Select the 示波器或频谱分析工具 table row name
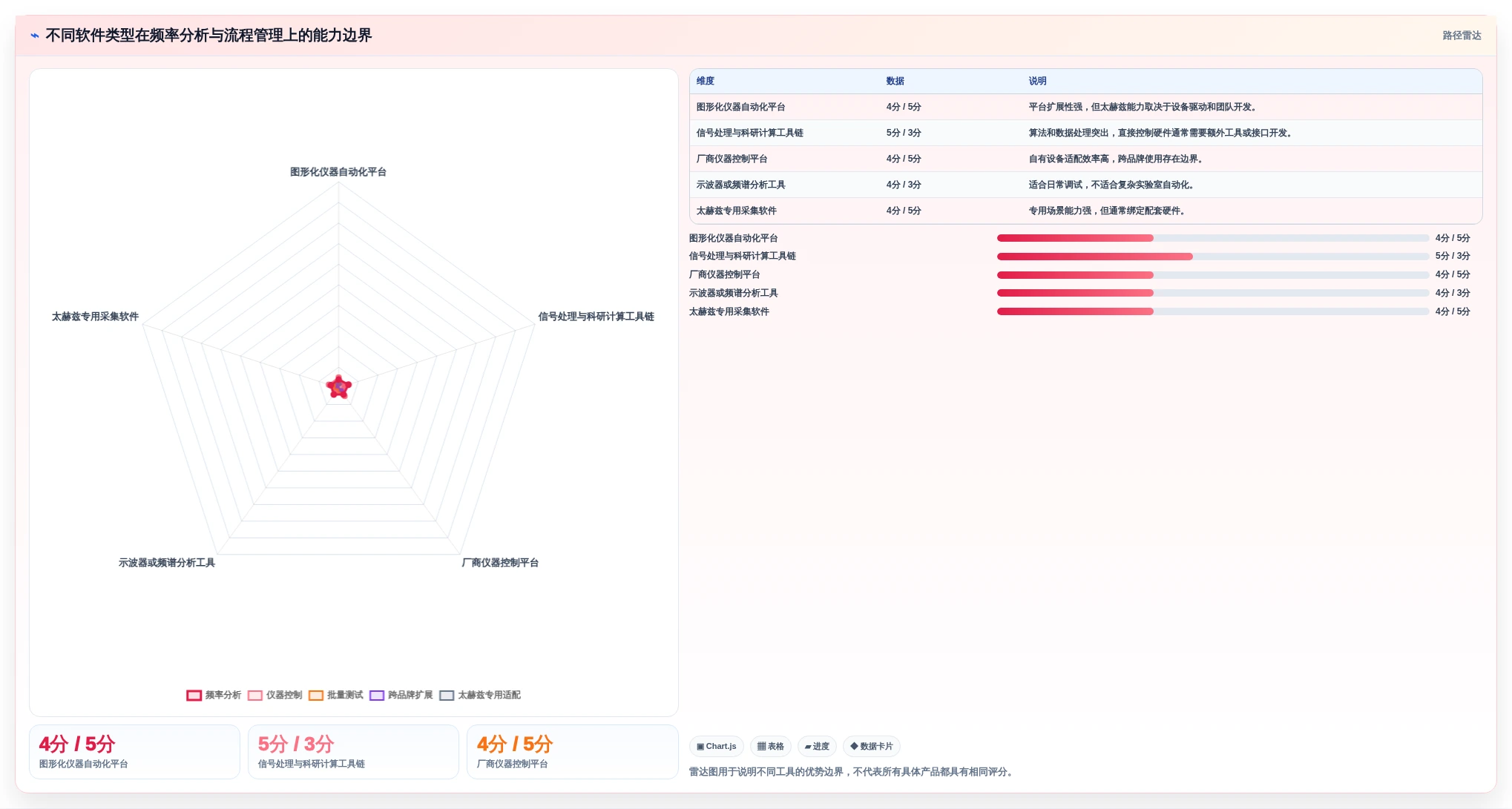 [740, 185]
